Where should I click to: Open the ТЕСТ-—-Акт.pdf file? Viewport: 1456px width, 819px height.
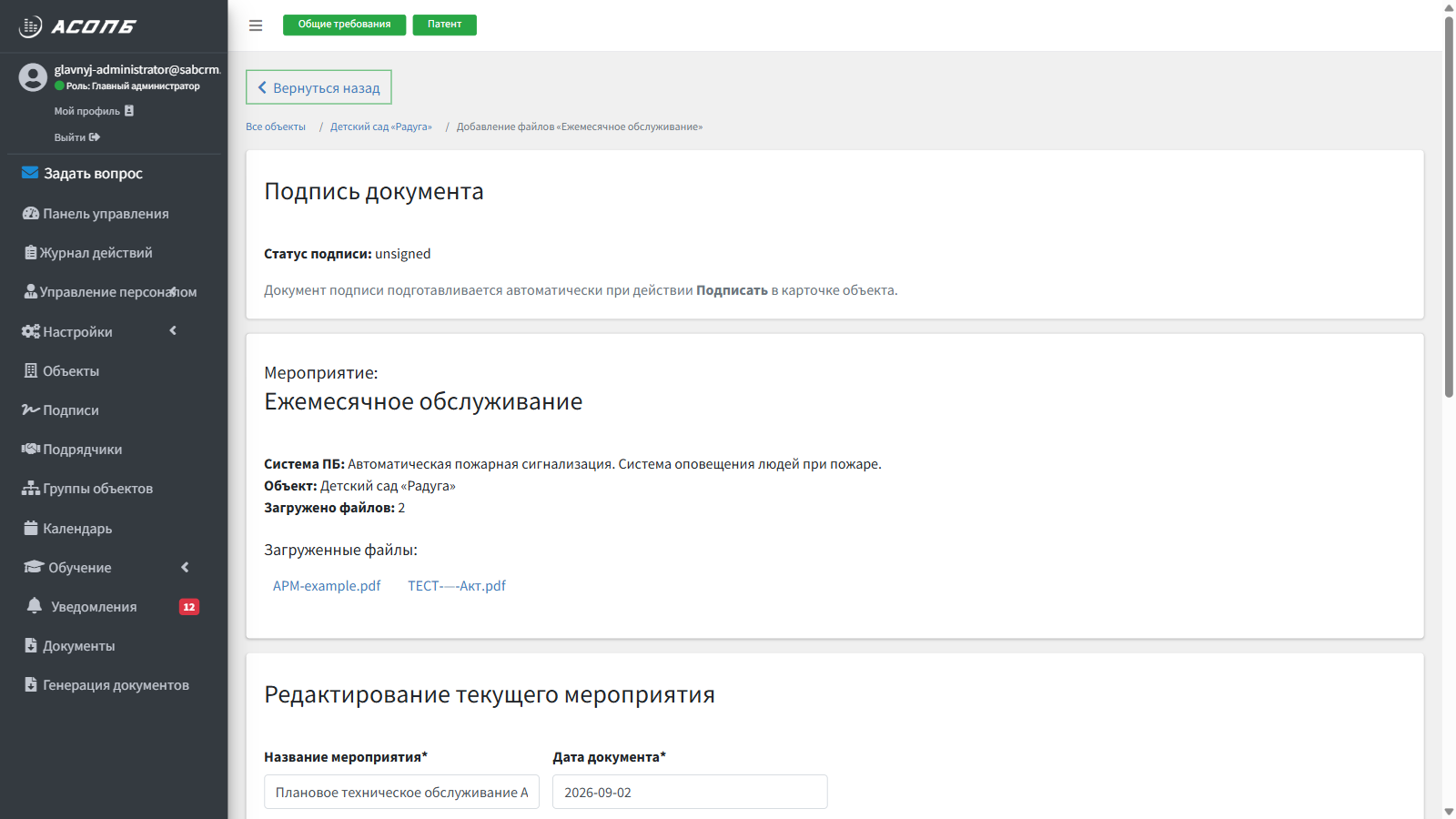pyautogui.click(x=457, y=586)
